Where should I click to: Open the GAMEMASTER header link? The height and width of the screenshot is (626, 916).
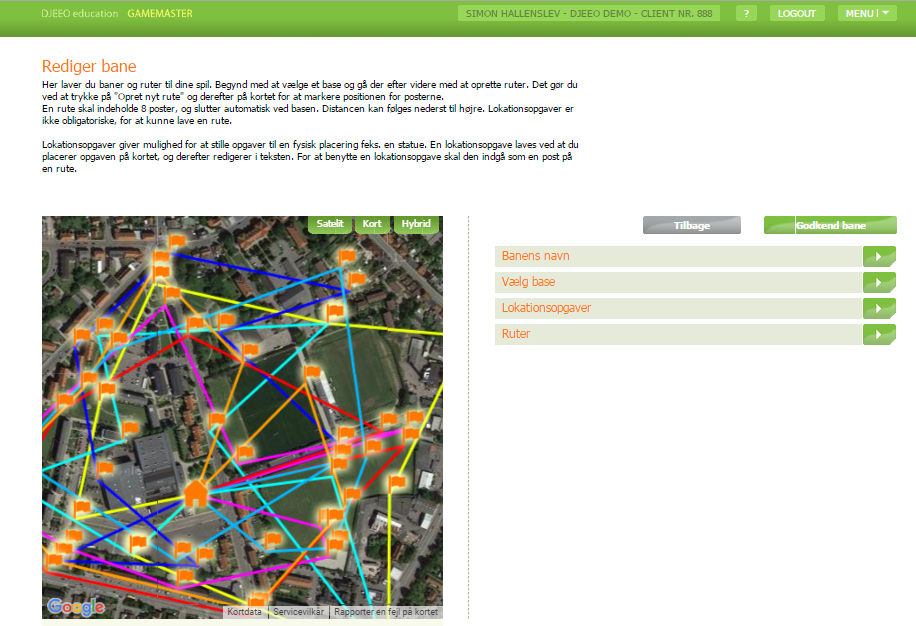(x=160, y=13)
